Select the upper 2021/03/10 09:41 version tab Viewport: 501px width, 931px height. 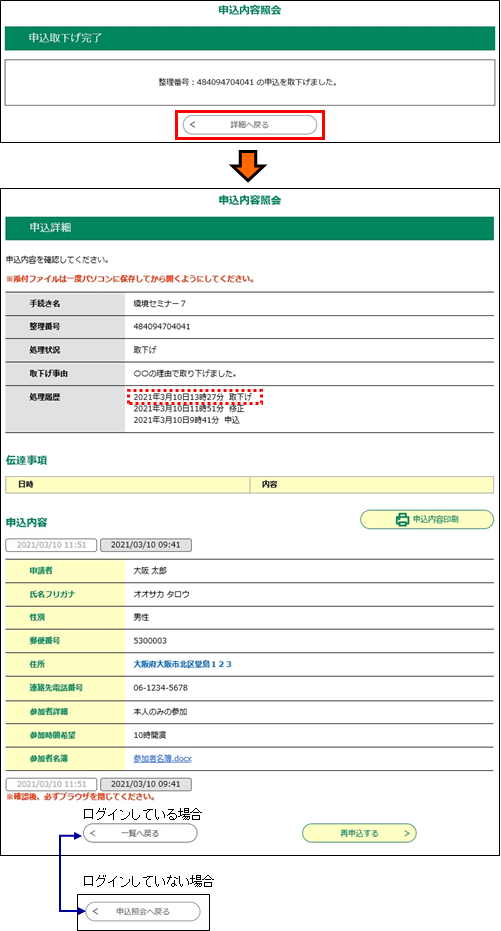146,544
